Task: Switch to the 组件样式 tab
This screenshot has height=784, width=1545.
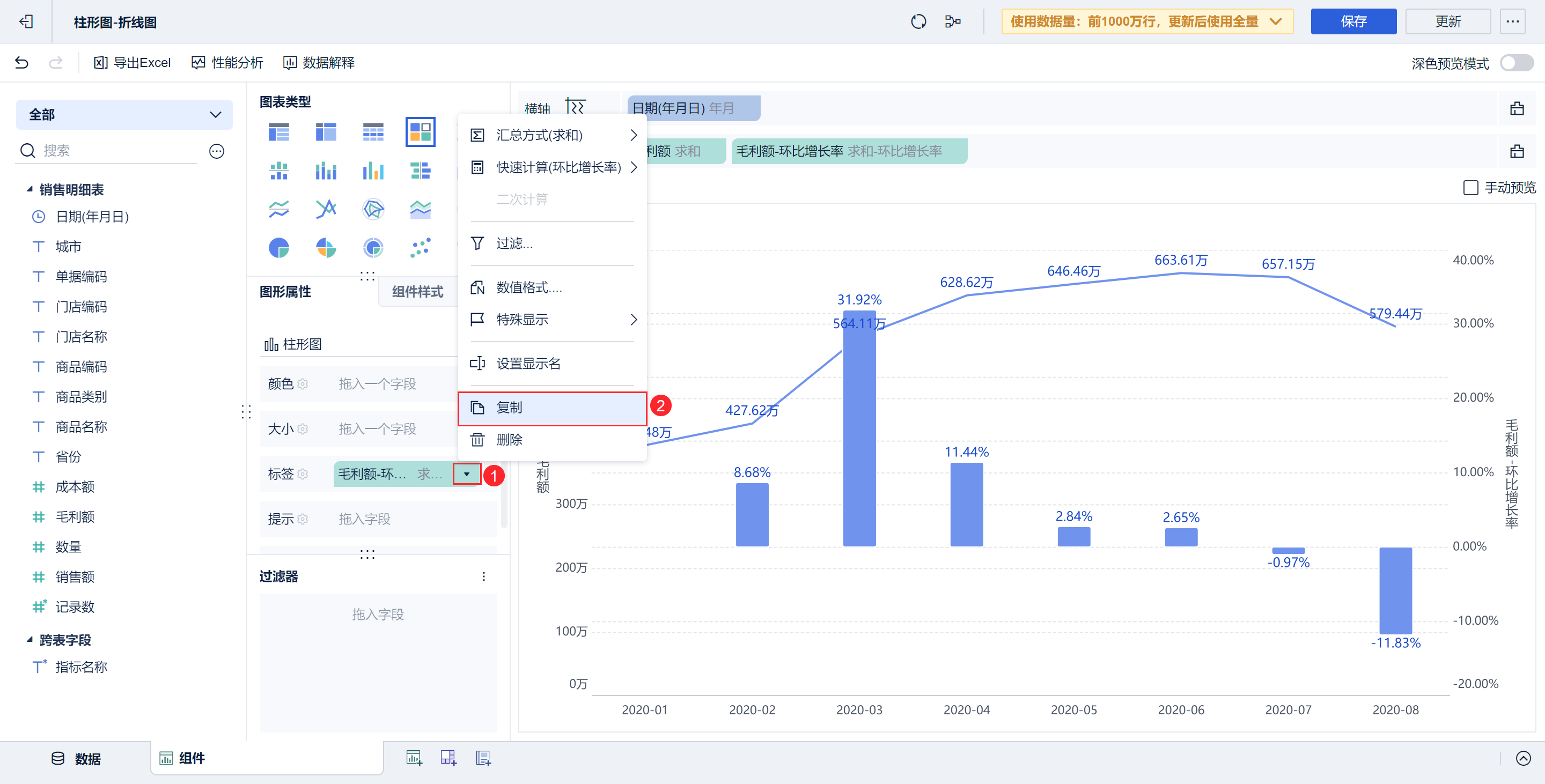Action: point(417,292)
